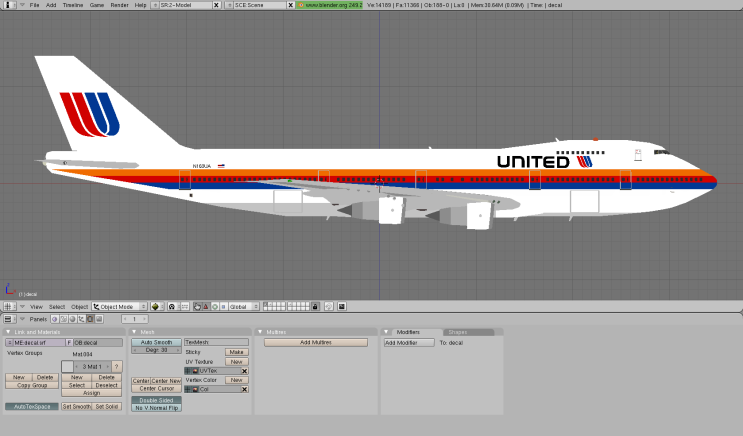Click the Add Multires button
The image size is (743, 436).
click(x=316, y=342)
